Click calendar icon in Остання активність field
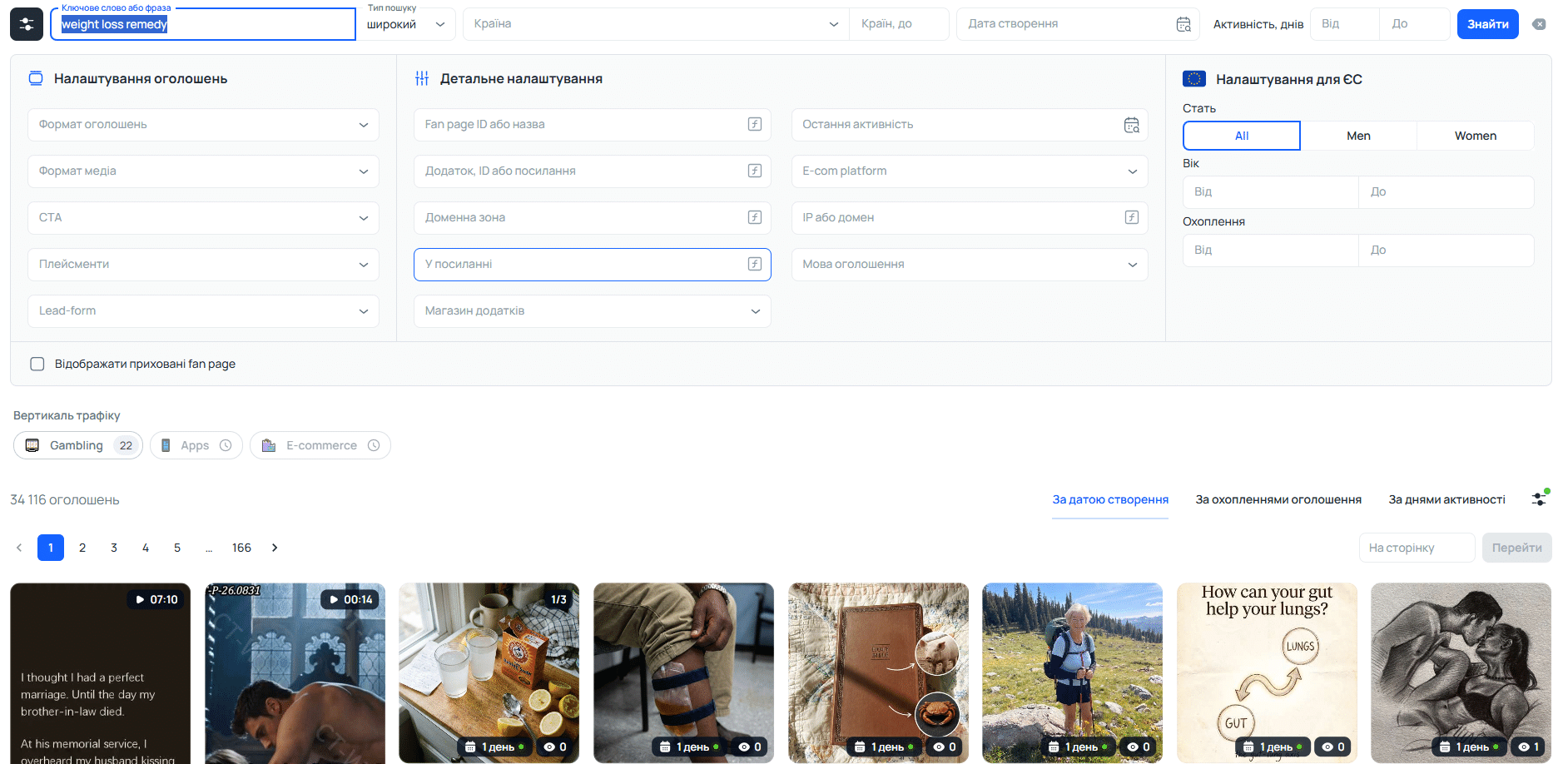The width and height of the screenshot is (1568, 764). (1131, 125)
